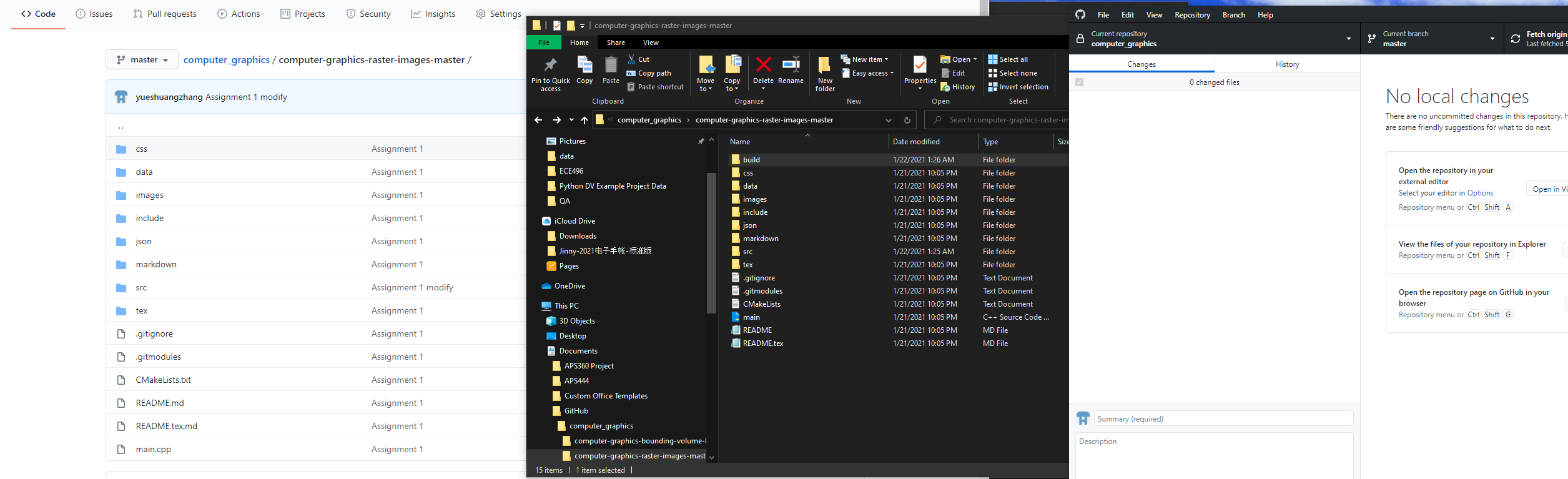
Task: Click Fetch origin sync icon
Action: click(x=1516, y=39)
